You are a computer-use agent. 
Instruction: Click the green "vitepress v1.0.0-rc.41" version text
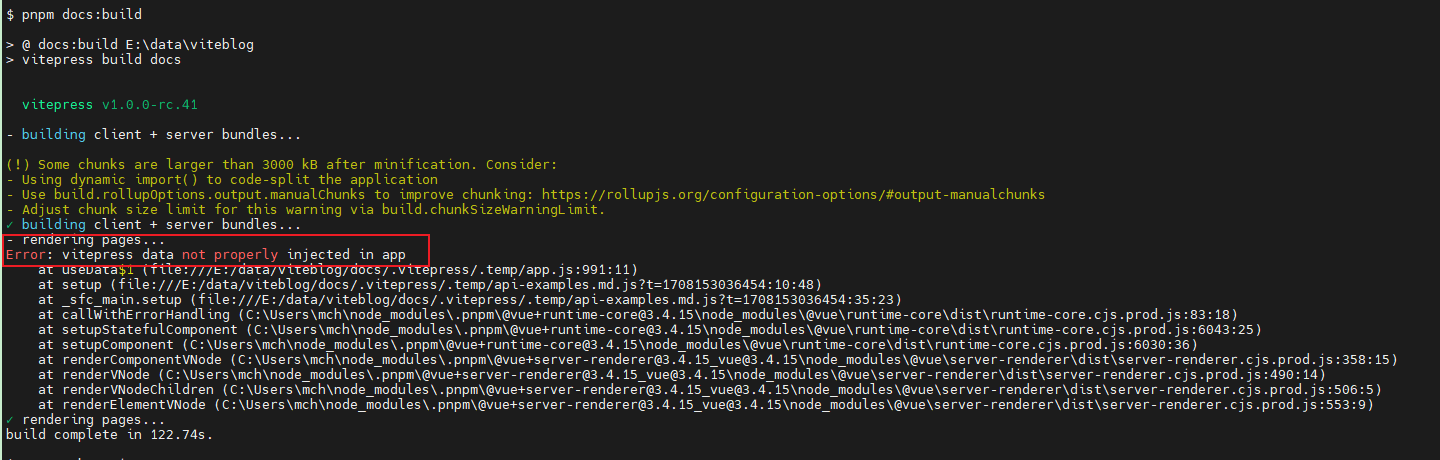tap(101, 105)
